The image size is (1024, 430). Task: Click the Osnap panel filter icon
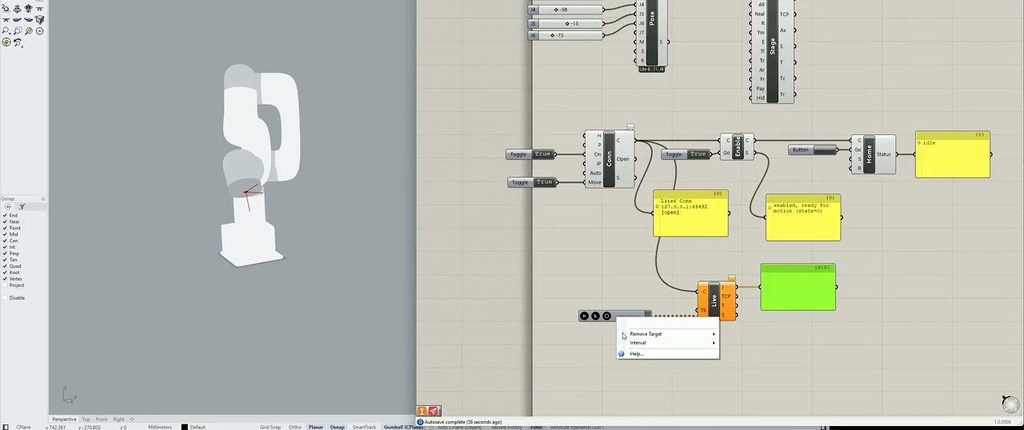tap(20, 207)
